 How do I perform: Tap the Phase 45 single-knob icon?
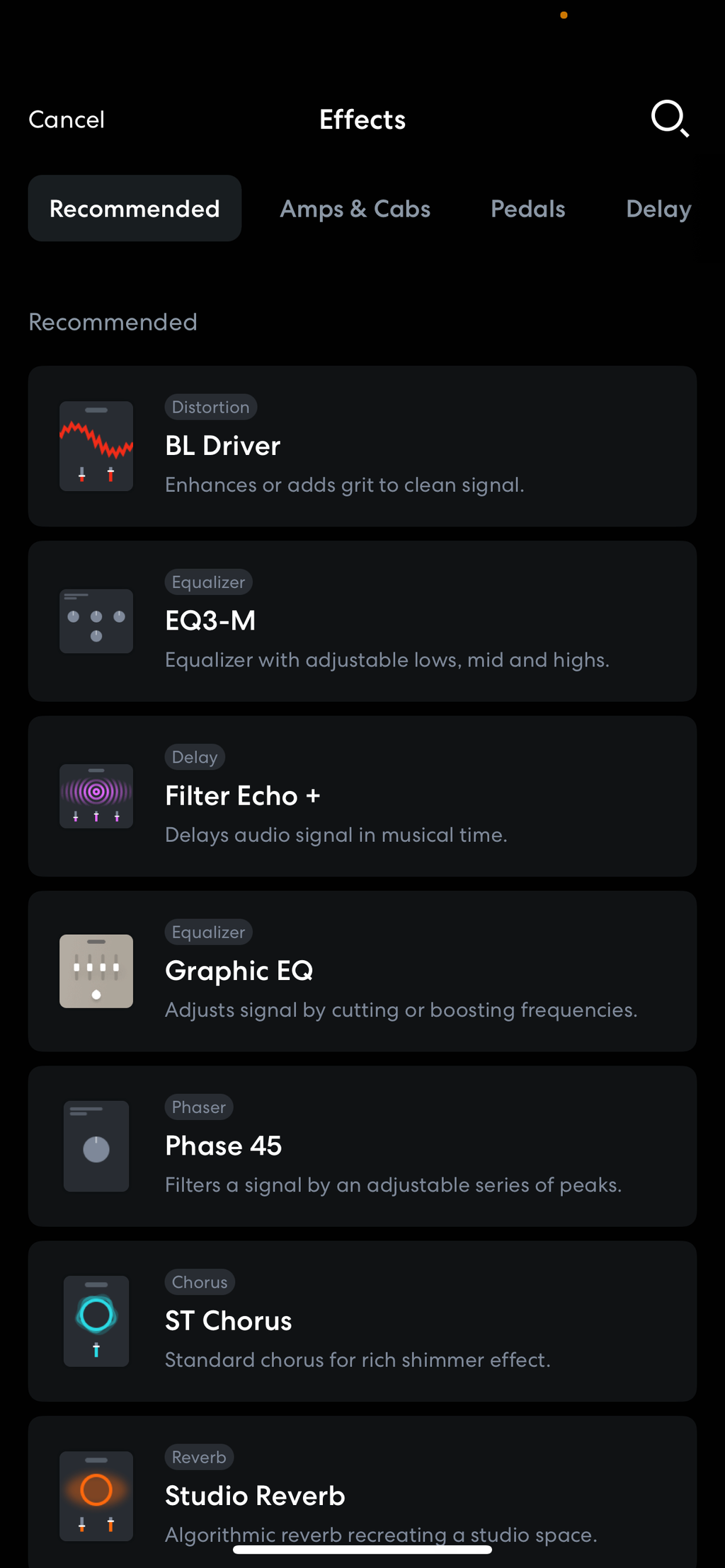pyautogui.click(x=96, y=1146)
